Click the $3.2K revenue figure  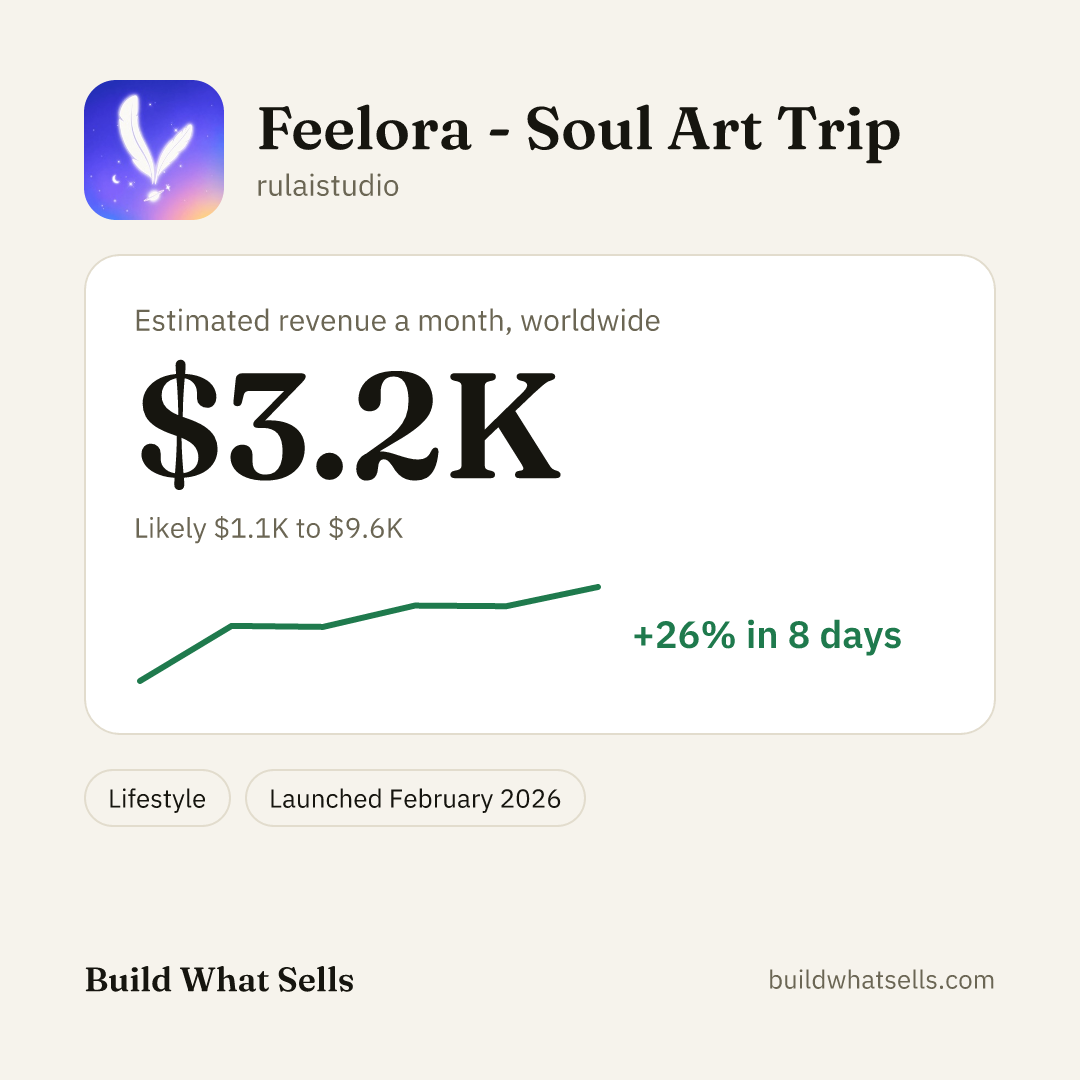(x=350, y=424)
